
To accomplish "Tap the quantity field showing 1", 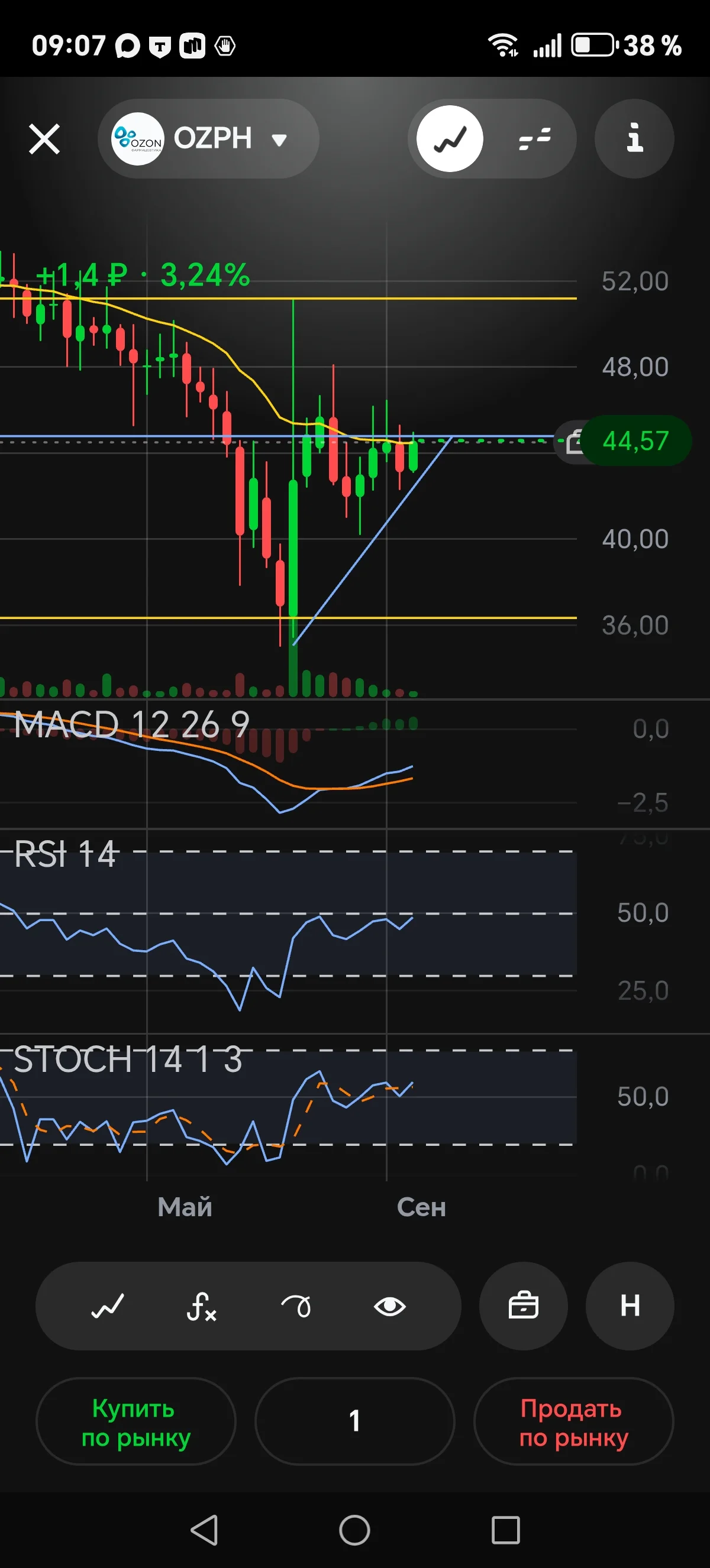I will point(354,1422).
